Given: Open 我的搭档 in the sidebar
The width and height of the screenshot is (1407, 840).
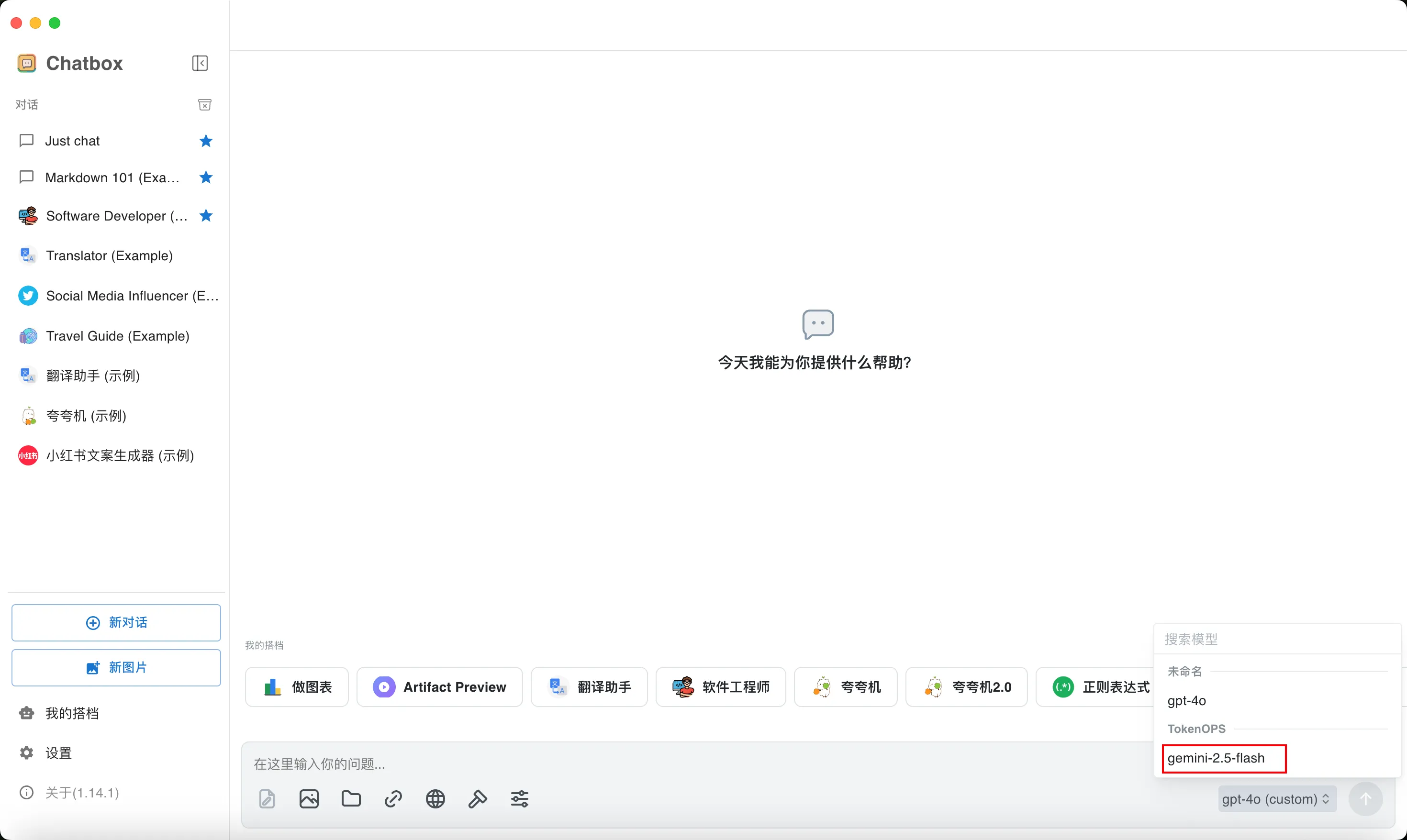Looking at the screenshot, I should [x=72, y=713].
